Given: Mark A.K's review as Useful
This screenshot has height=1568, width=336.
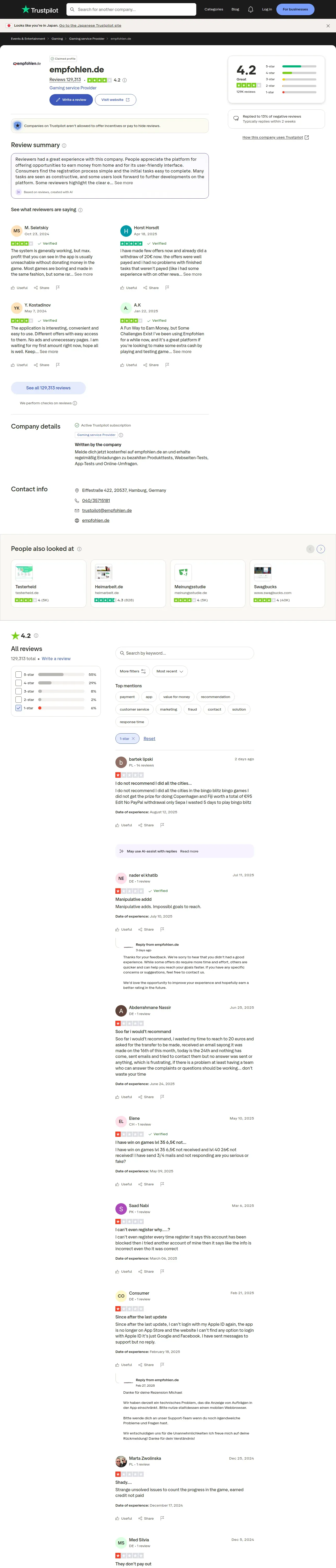Looking at the screenshot, I should 129,365.
